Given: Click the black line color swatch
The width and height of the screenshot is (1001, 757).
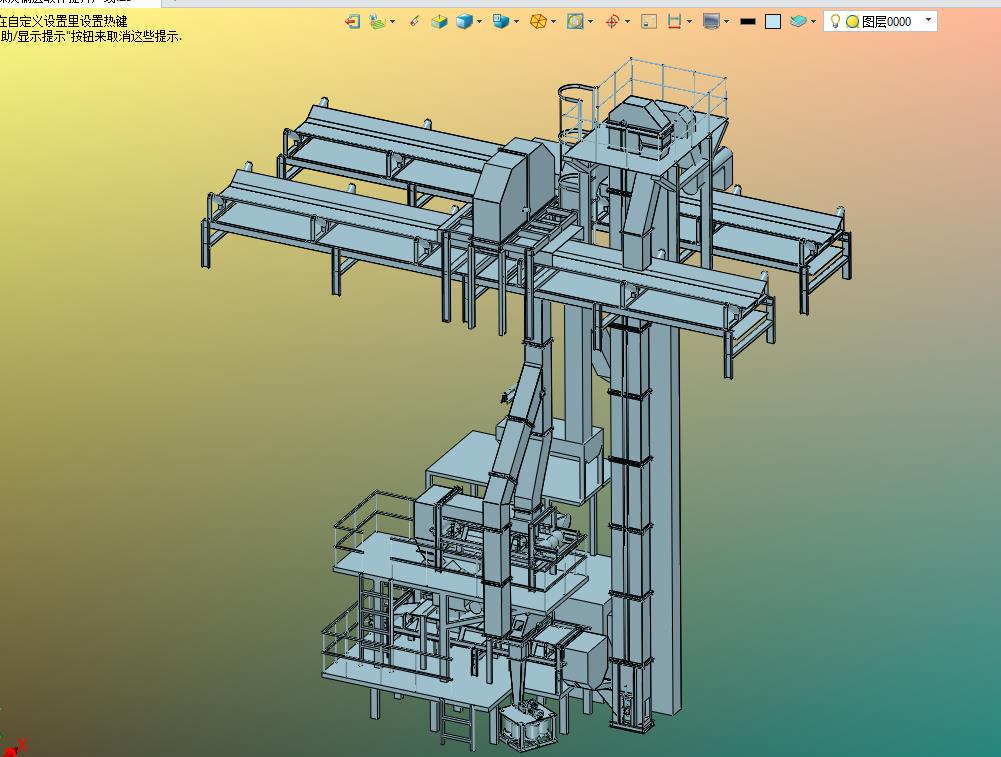Looking at the screenshot, I should click(x=747, y=21).
